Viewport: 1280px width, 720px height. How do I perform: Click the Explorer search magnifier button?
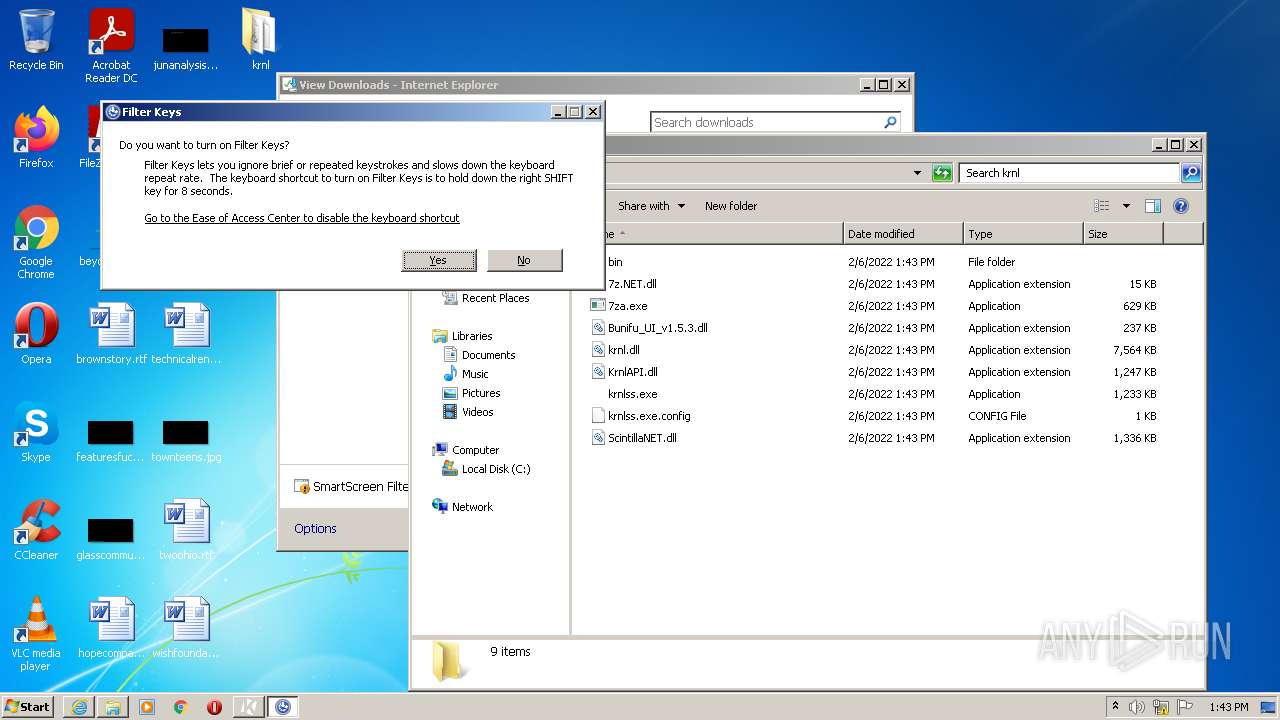pyautogui.click(x=1190, y=173)
